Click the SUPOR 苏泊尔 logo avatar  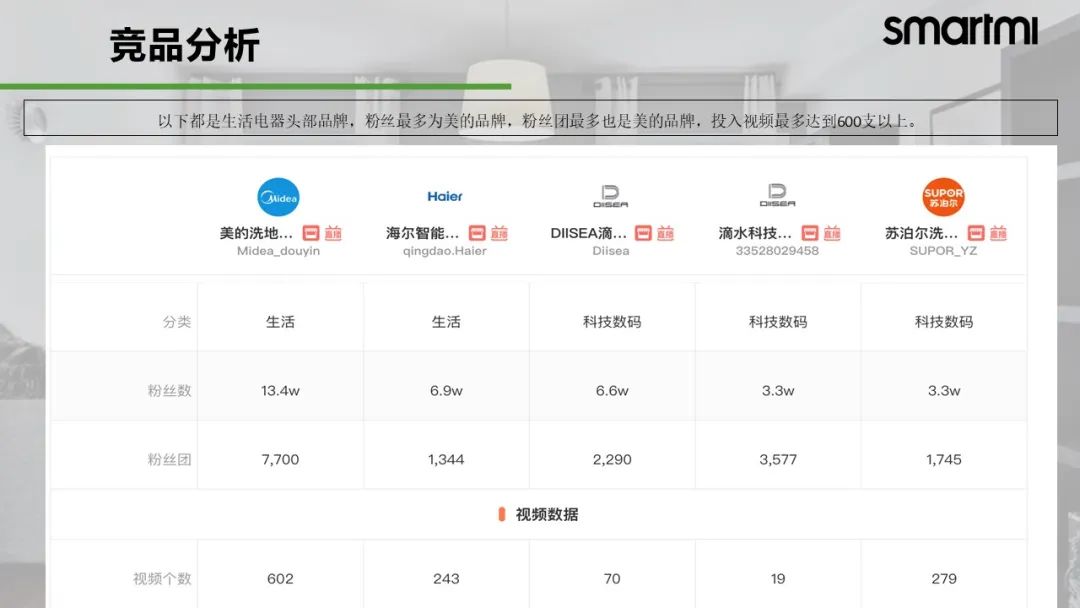(944, 197)
